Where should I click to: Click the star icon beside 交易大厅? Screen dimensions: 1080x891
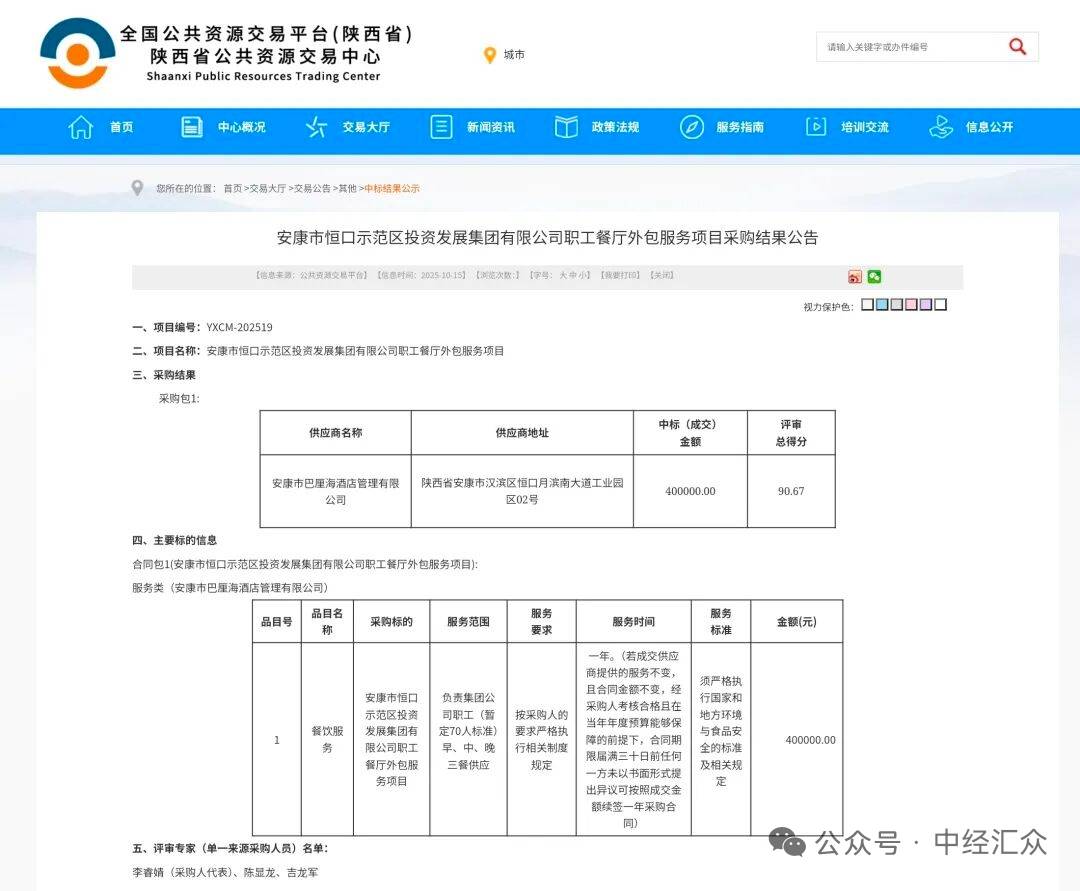(x=316, y=127)
